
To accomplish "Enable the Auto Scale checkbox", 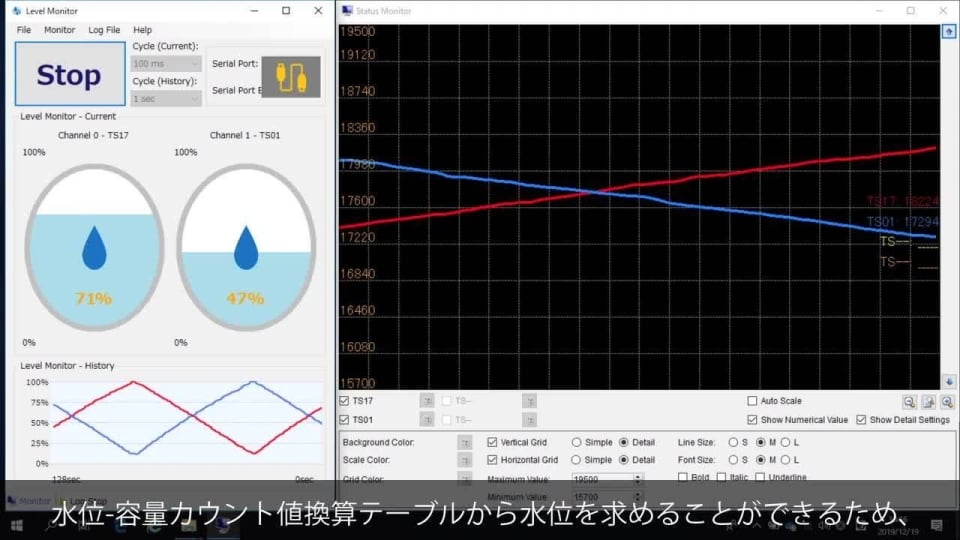I will tap(752, 401).
